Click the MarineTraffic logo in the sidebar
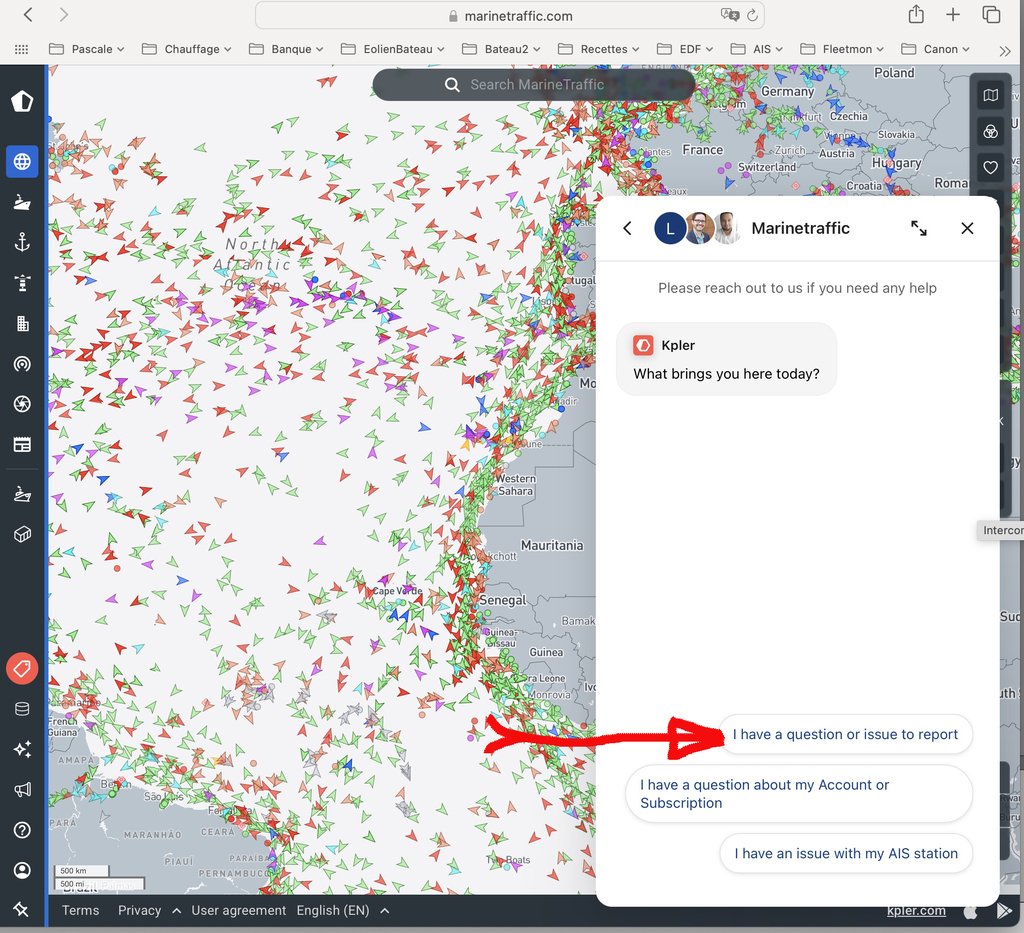This screenshot has width=1024, height=933. 22,101
